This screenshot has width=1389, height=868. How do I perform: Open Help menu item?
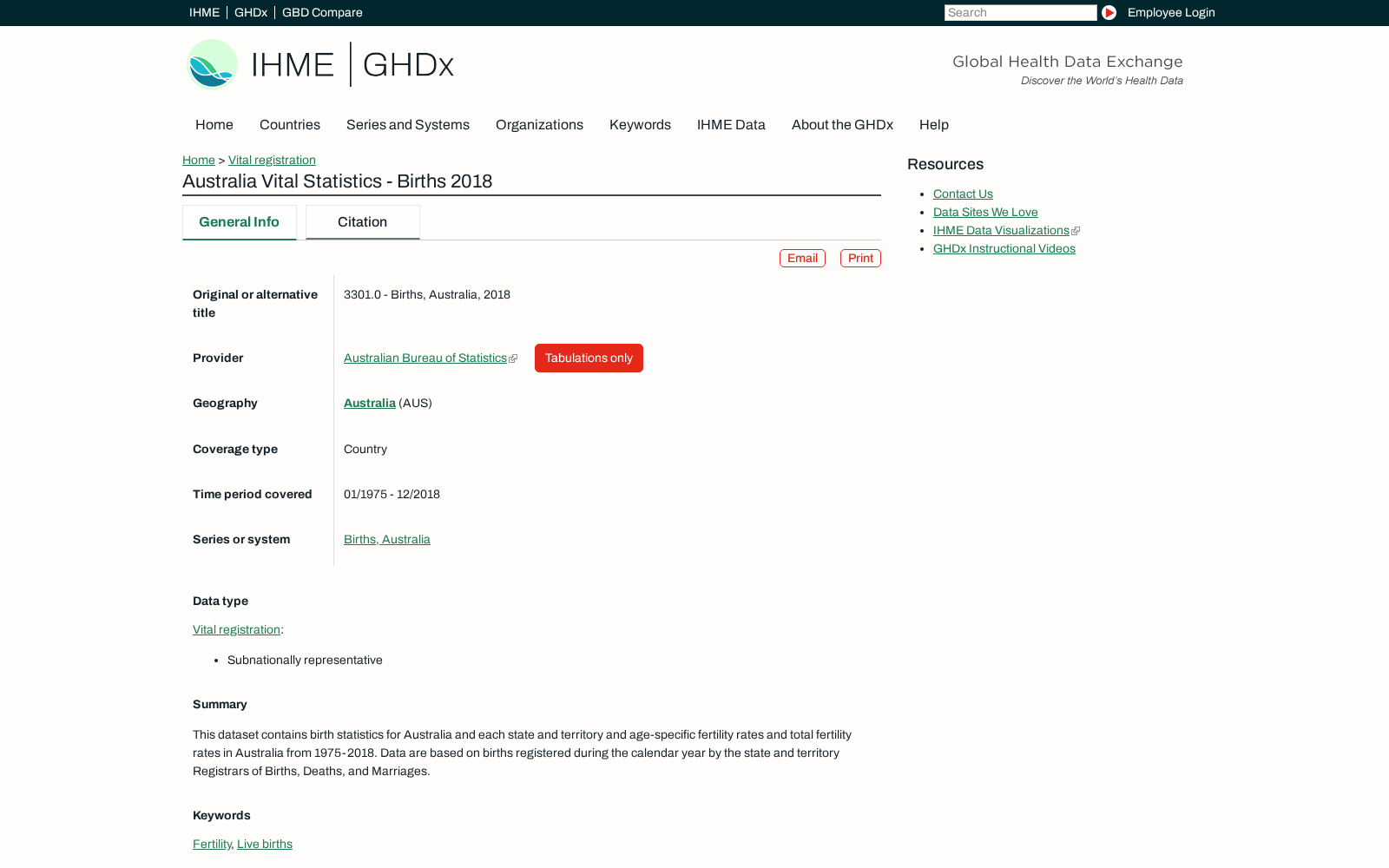click(x=934, y=125)
